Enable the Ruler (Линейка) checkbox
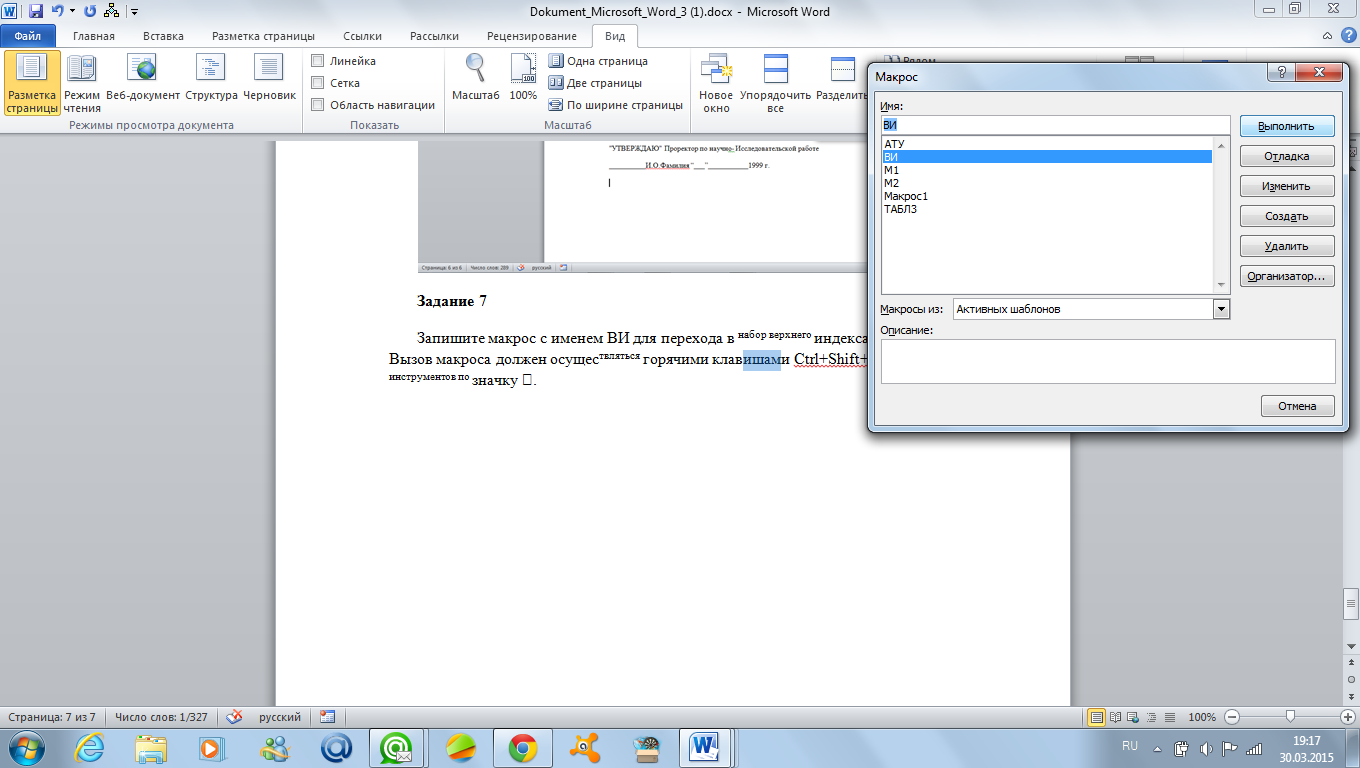The height and width of the screenshot is (768, 1360). pos(318,61)
